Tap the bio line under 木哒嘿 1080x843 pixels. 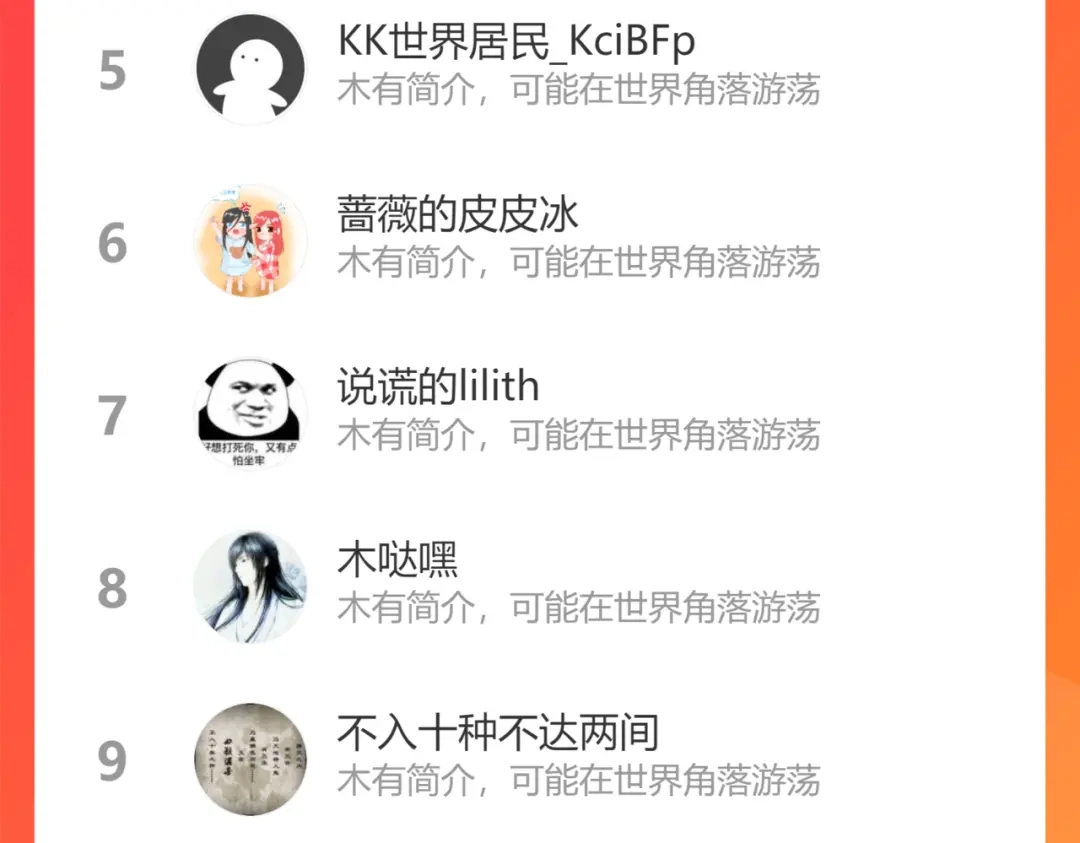point(579,608)
